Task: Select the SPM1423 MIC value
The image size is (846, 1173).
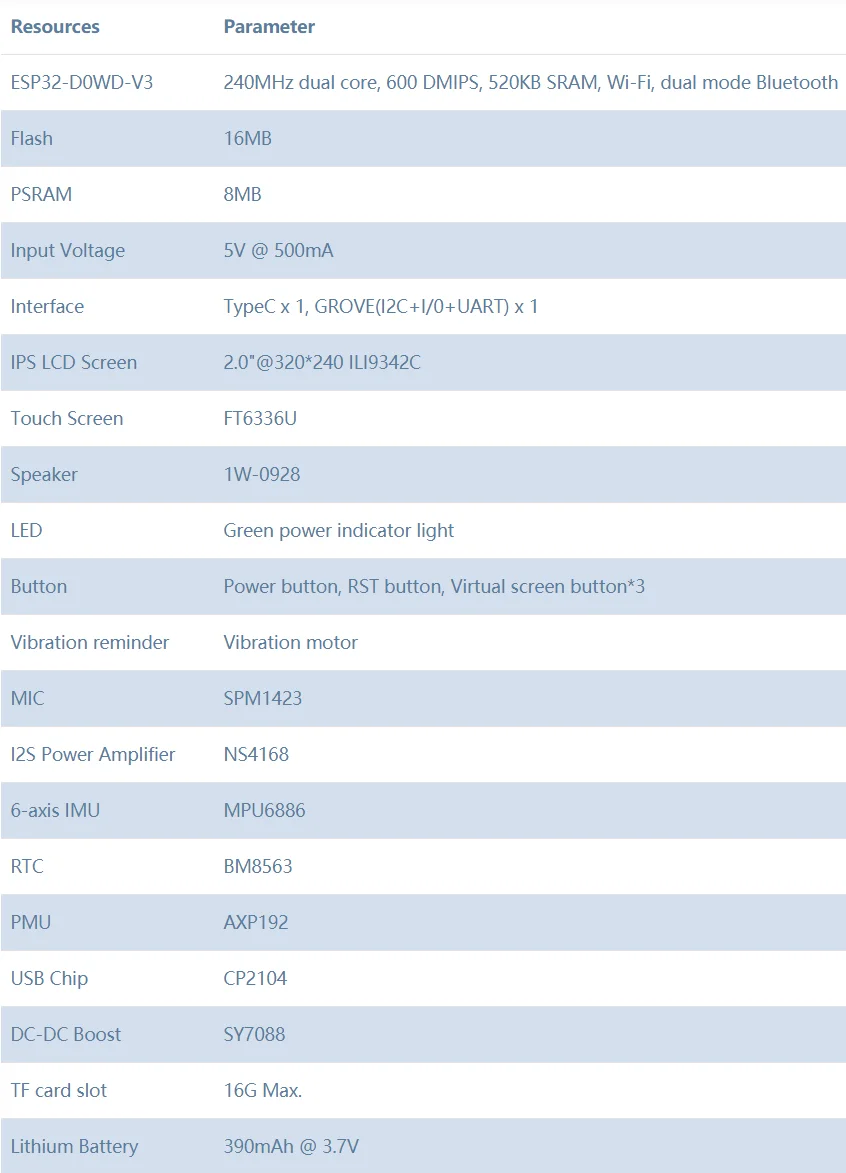Action: point(262,699)
